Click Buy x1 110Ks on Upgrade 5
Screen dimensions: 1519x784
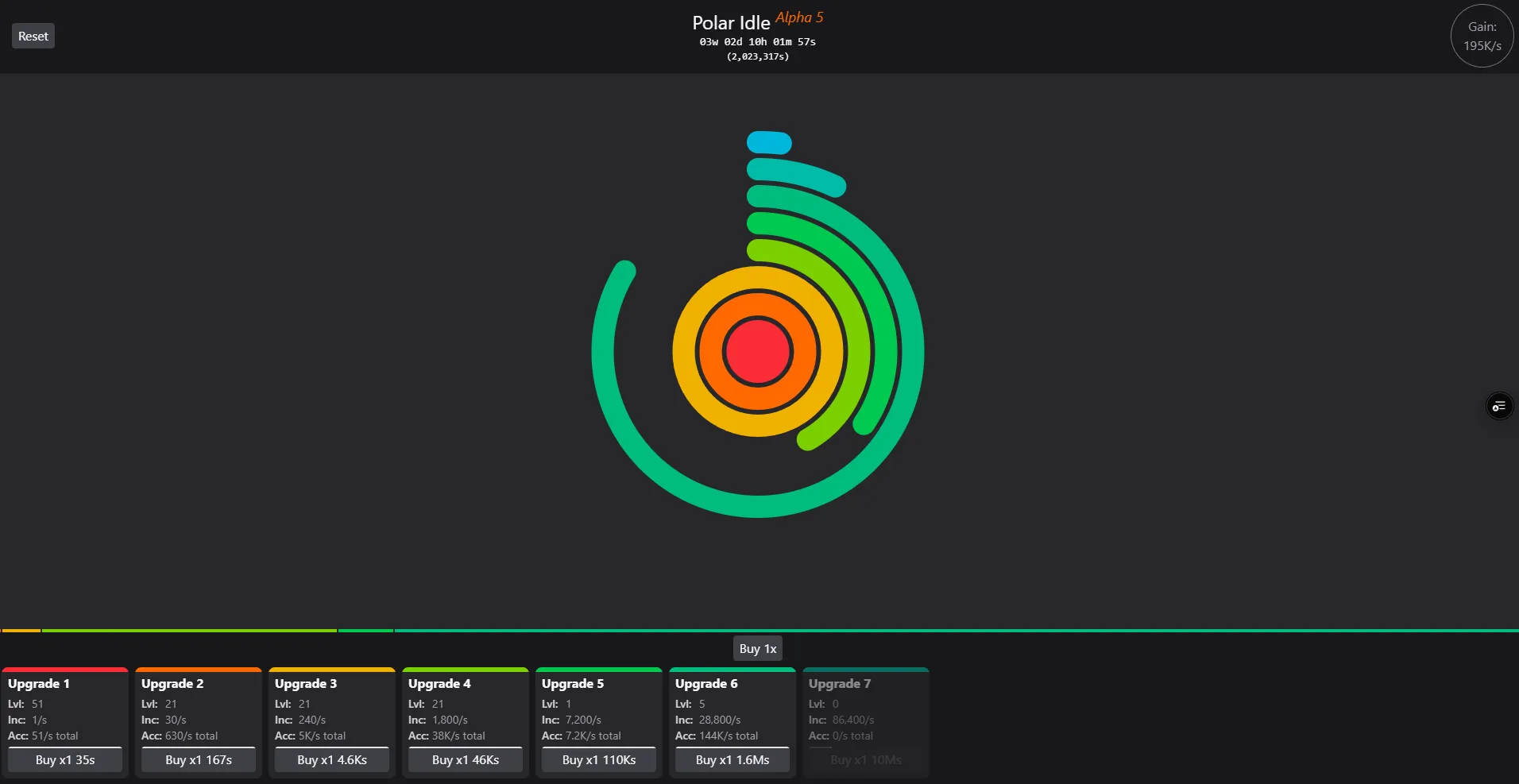click(598, 759)
